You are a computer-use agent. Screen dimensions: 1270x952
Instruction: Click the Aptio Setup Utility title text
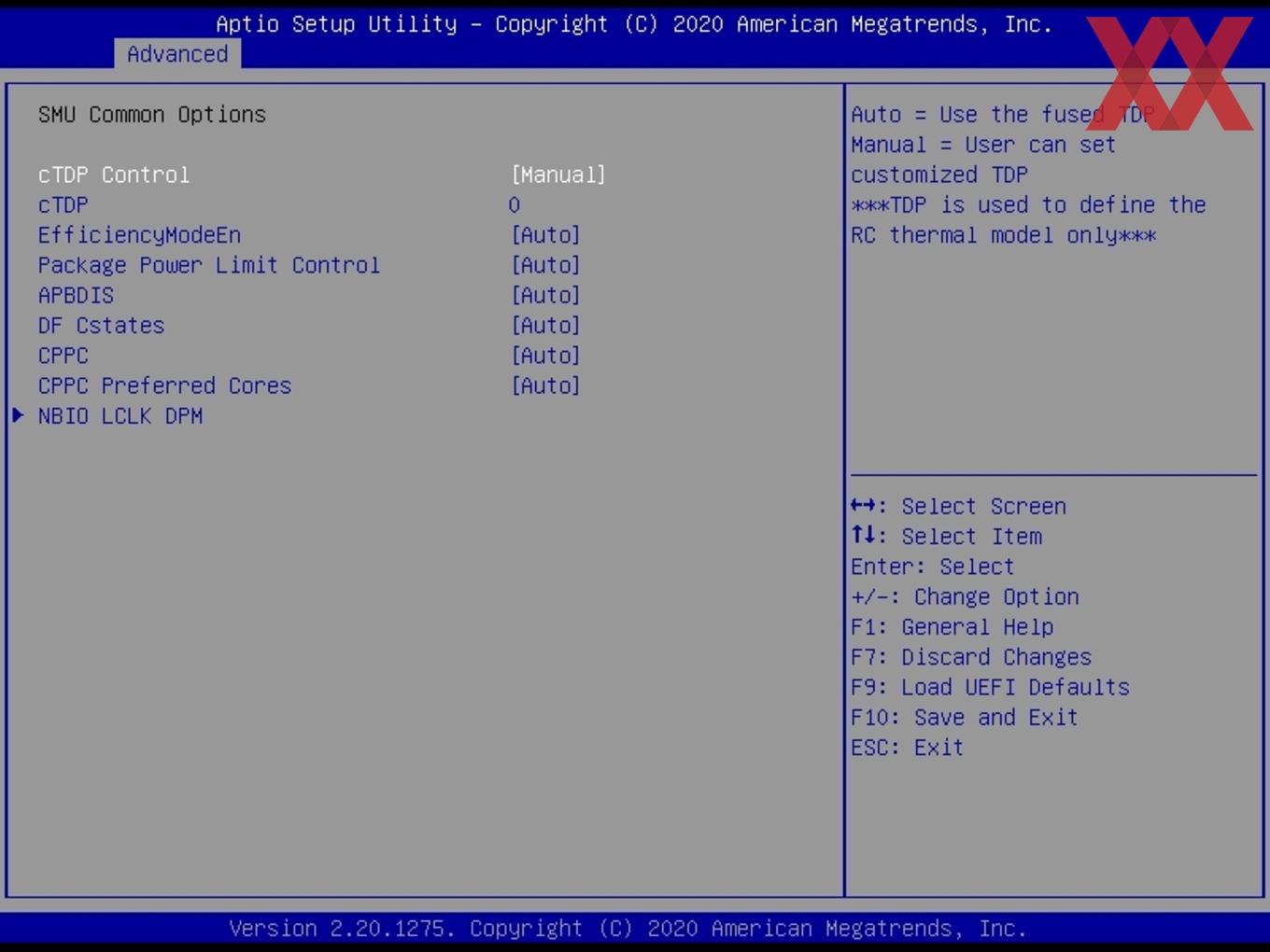click(634, 24)
